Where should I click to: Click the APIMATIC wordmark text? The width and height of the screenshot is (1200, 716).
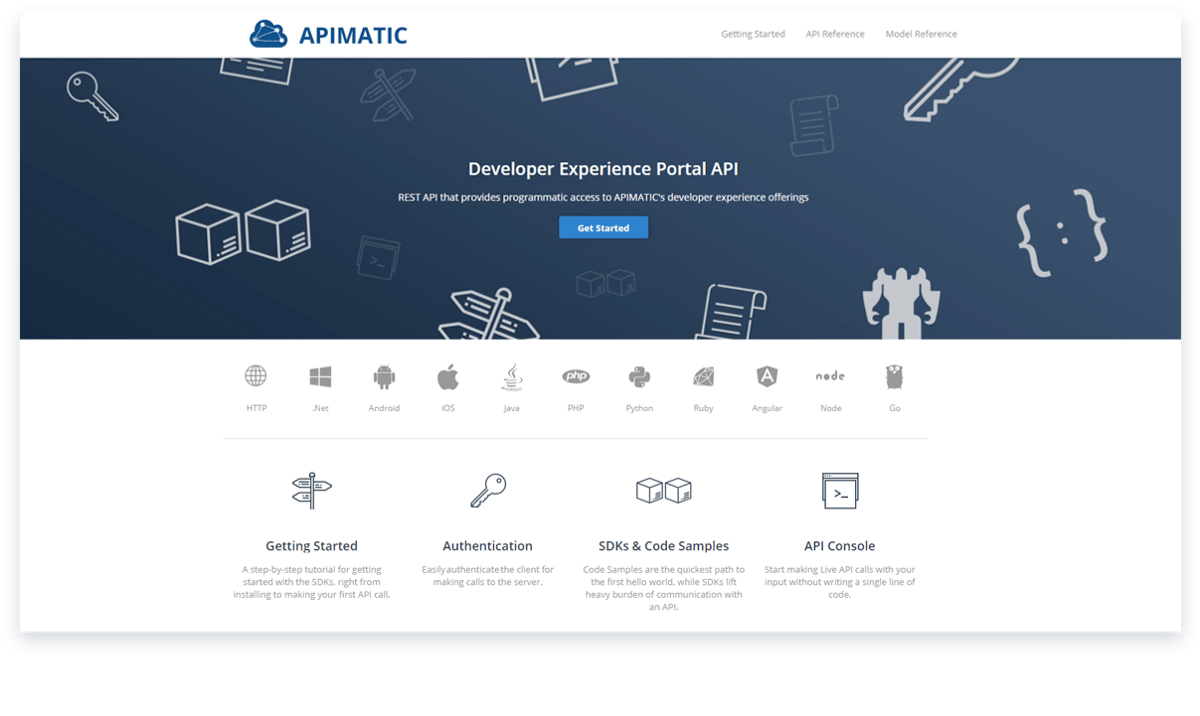[x=353, y=36]
